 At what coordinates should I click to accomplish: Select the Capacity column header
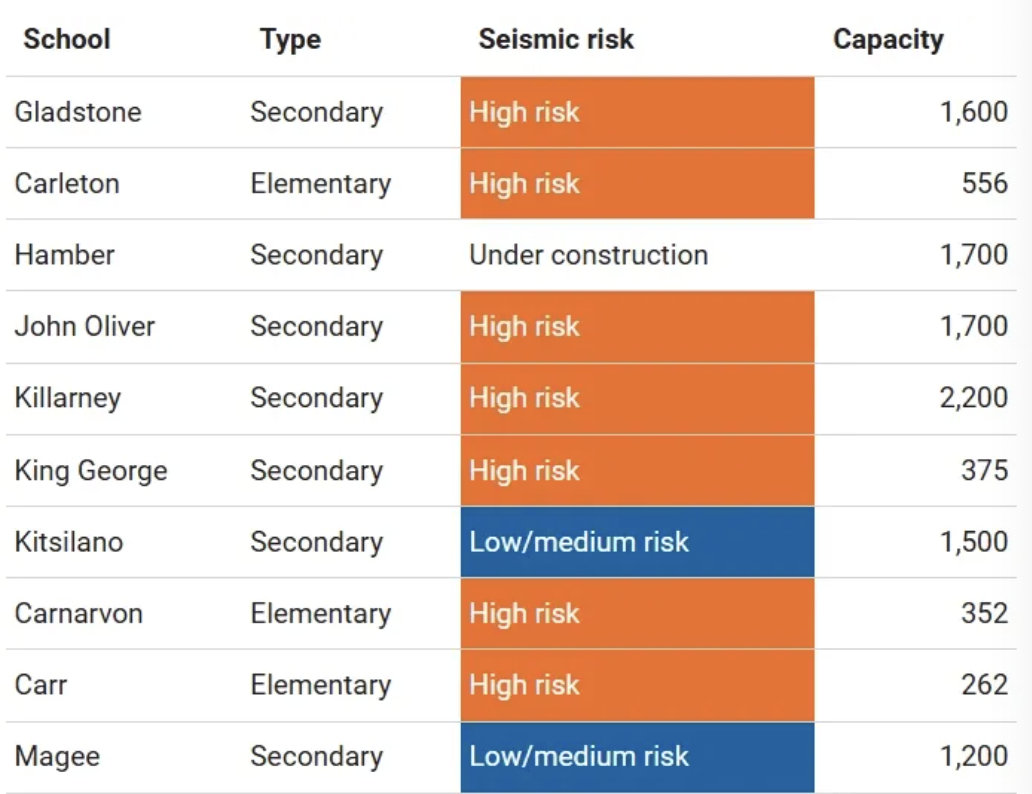888,40
